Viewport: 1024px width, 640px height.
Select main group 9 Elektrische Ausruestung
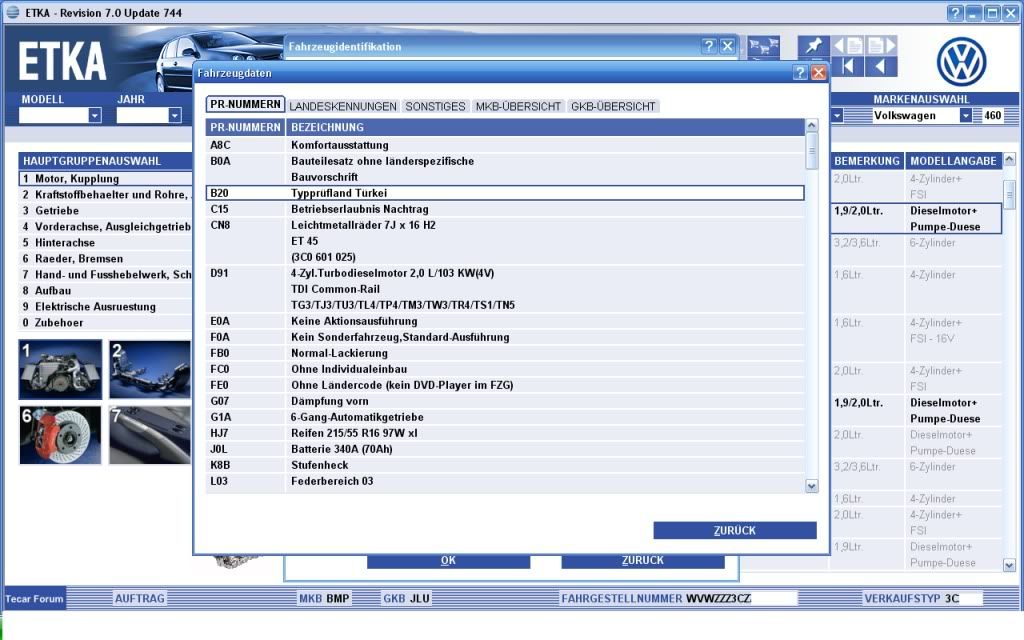105,306
